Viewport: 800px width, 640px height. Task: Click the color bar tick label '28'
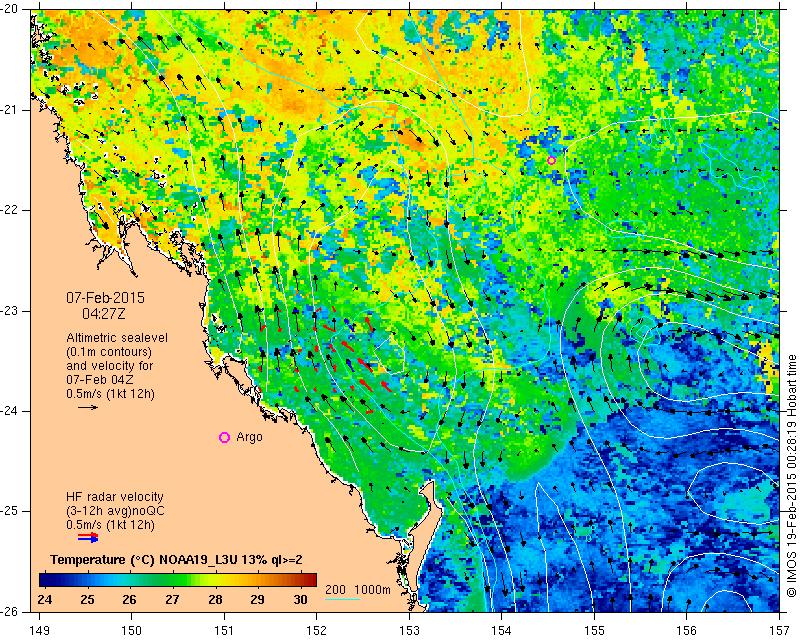(x=215, y=599)
